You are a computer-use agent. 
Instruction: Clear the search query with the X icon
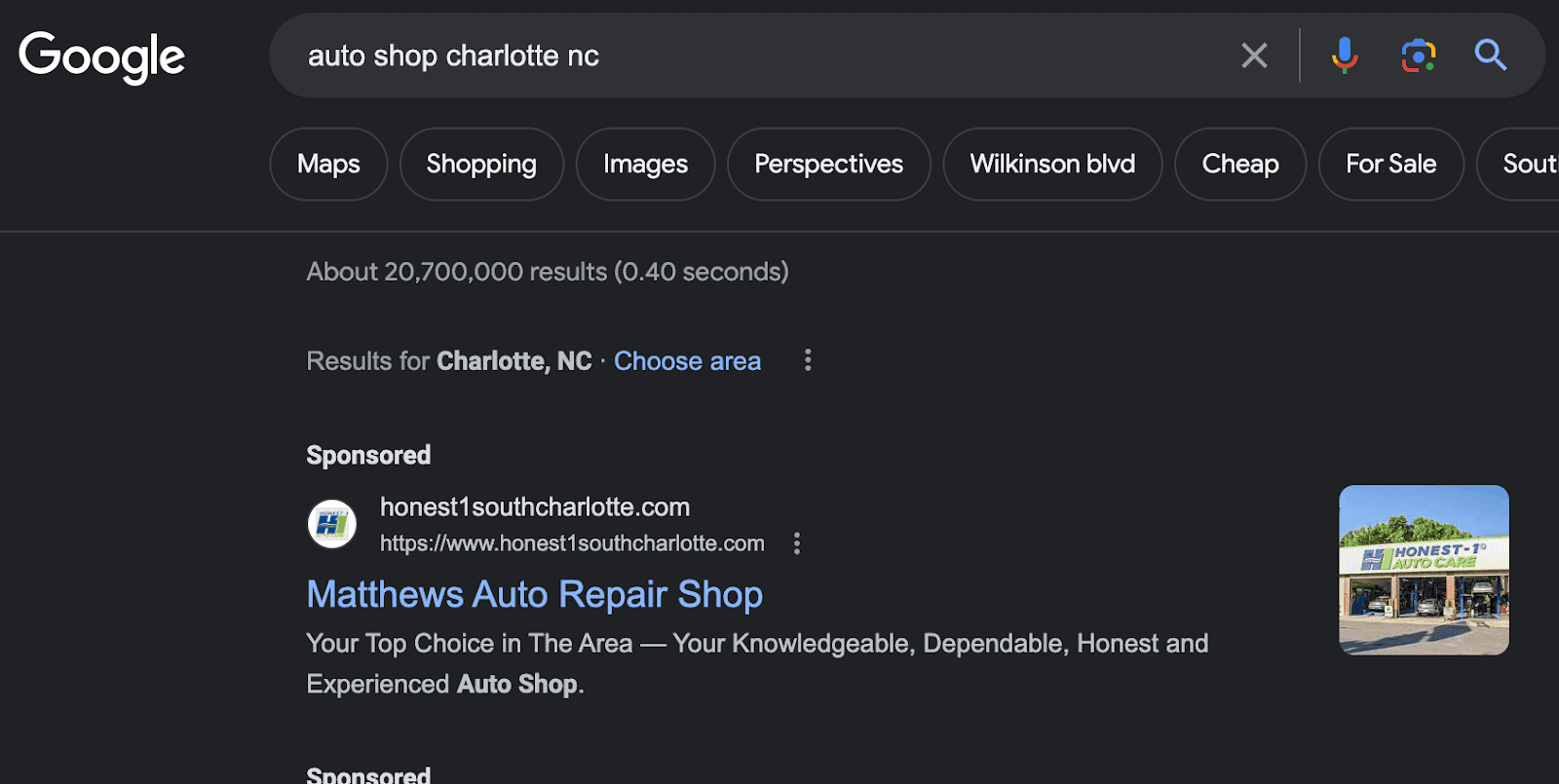1253,56
